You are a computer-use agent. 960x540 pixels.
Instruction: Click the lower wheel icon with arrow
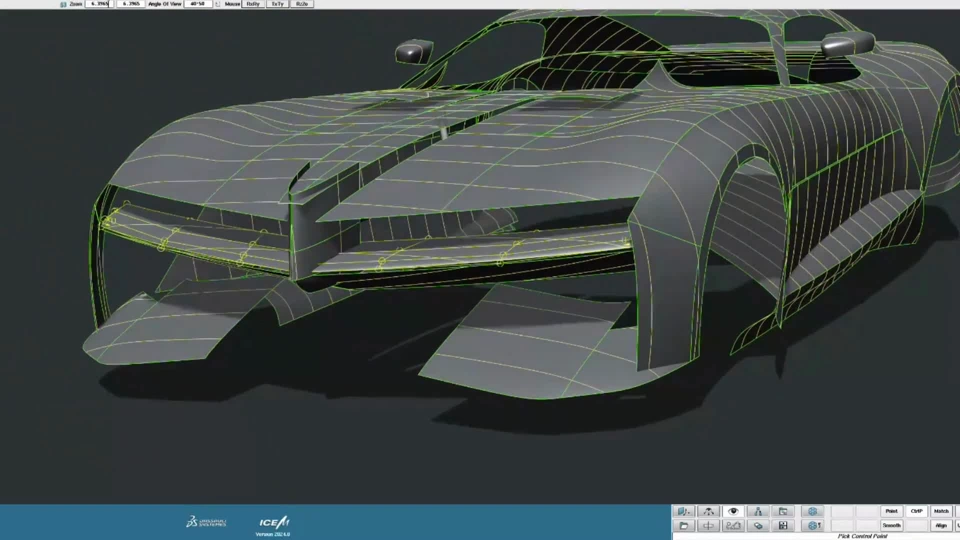pyautogui.click(x=813, y=525)
